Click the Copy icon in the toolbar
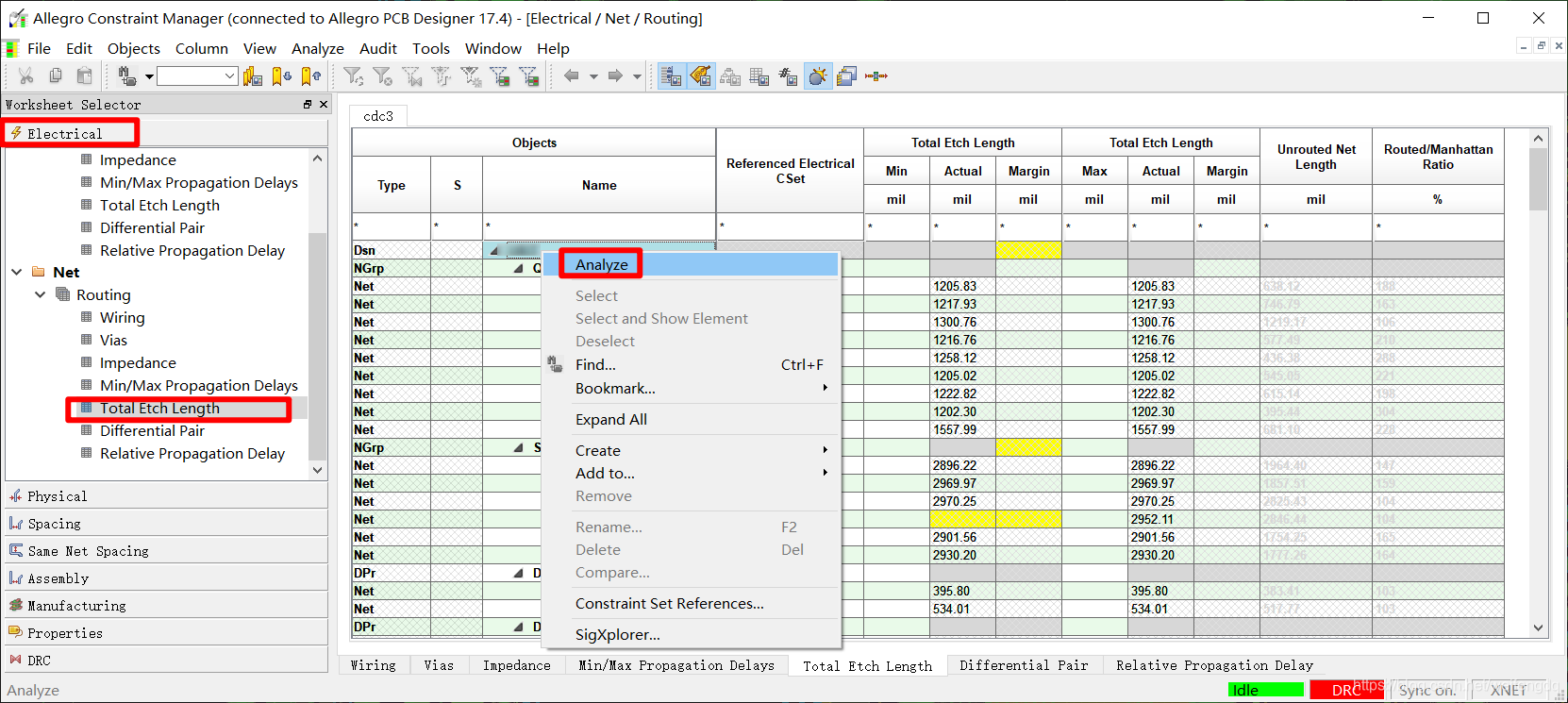1568x703 pixels. (x=56, y=76)
